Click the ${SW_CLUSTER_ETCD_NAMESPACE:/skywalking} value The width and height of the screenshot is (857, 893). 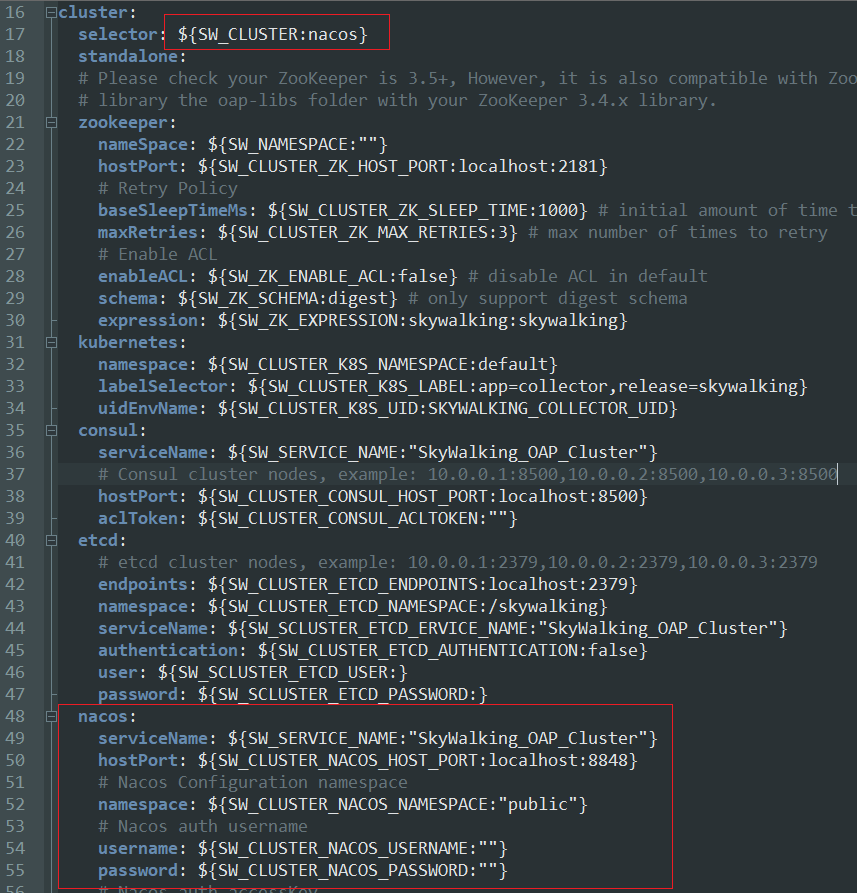[408, 607]
